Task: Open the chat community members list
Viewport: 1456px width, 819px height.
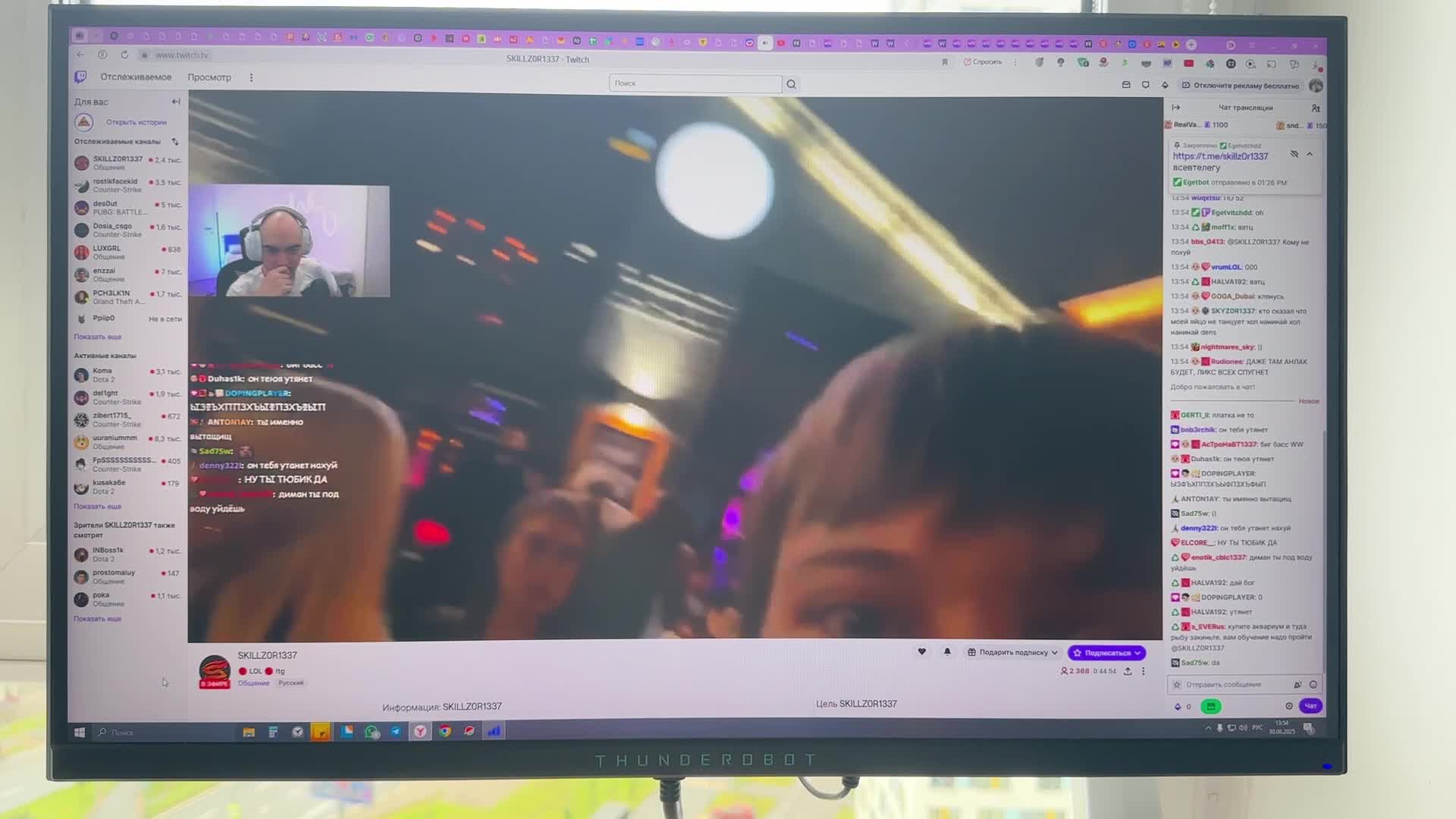Action: pos(1316,108)
